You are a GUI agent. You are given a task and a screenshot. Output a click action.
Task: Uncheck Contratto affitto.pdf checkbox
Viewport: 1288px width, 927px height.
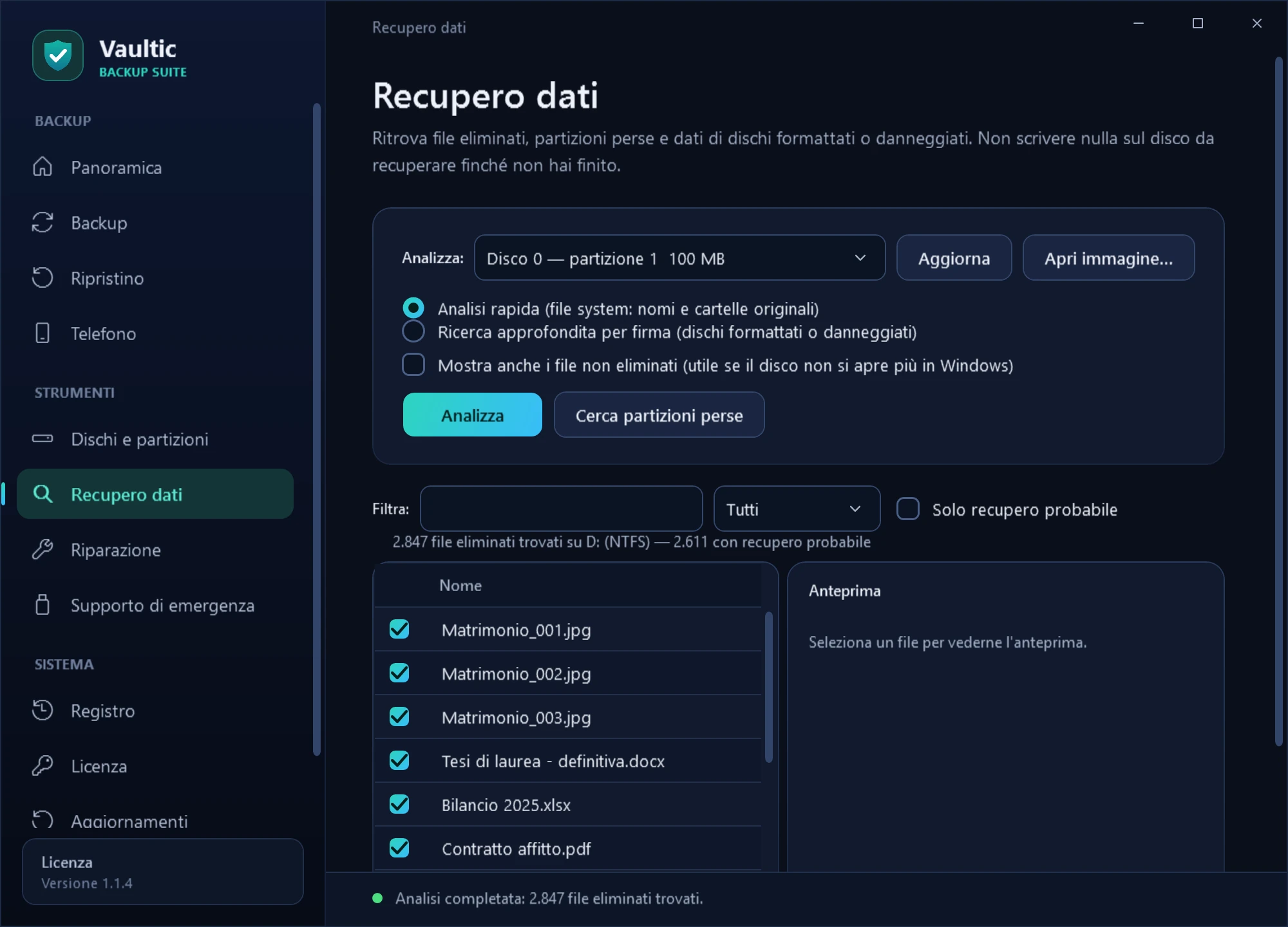click(399, 848)
